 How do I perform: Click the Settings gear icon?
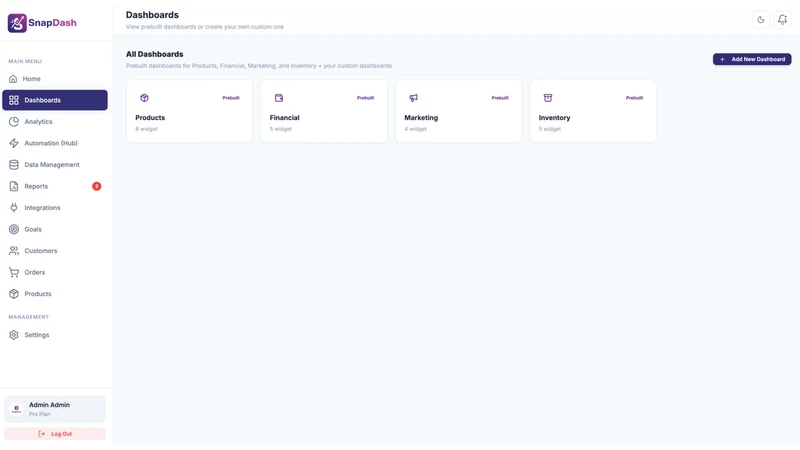pos(14,335)
